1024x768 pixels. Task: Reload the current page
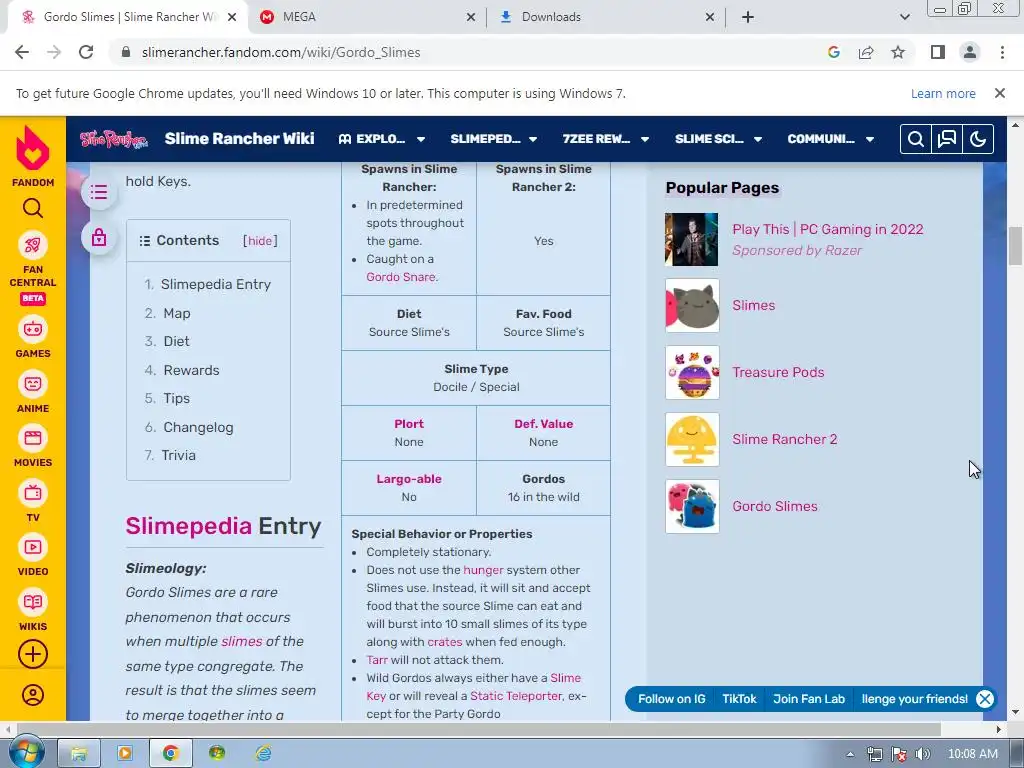coord(86,52)
